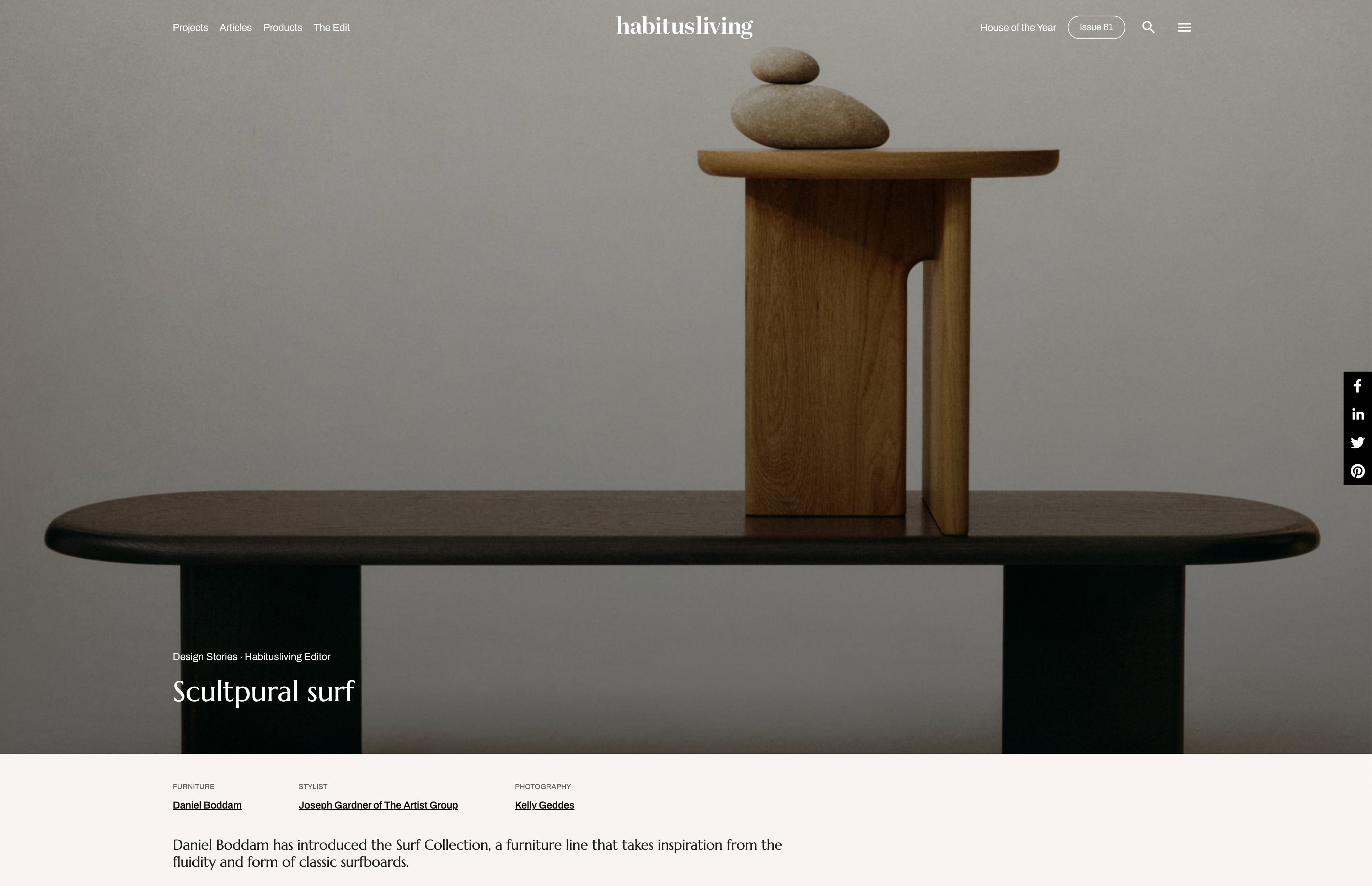Open the Kelly Geddes photography link
The image size is (1372, 886).
point(545,805)
